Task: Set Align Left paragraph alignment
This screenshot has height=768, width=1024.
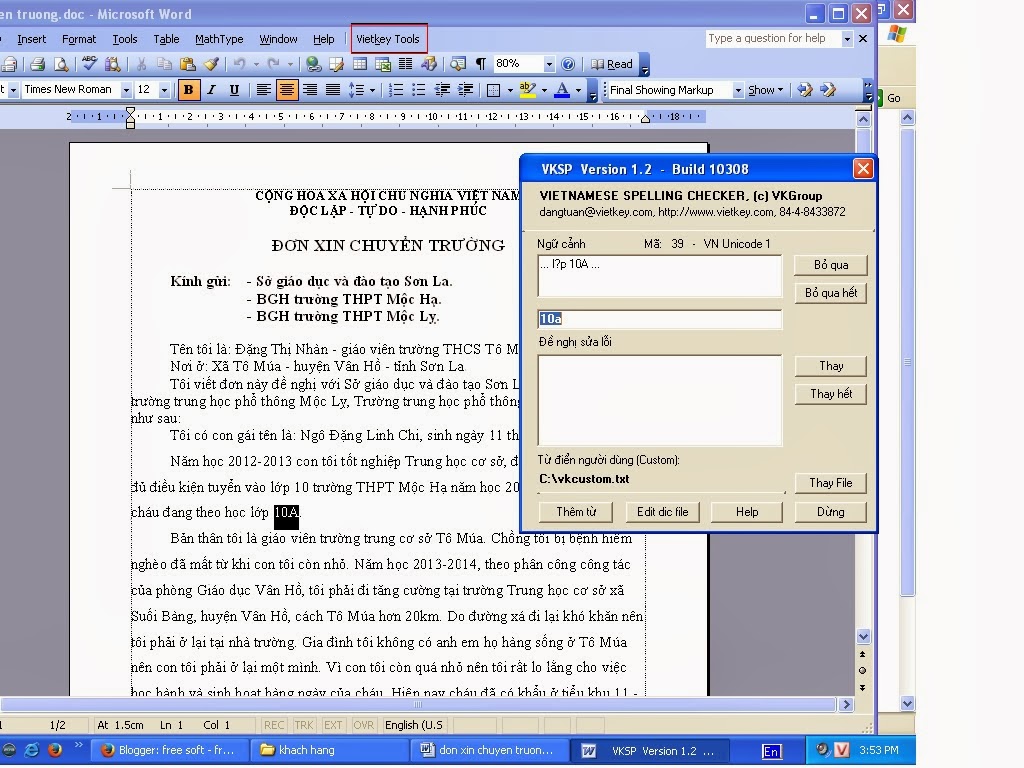Action: (x=263, y=90)
